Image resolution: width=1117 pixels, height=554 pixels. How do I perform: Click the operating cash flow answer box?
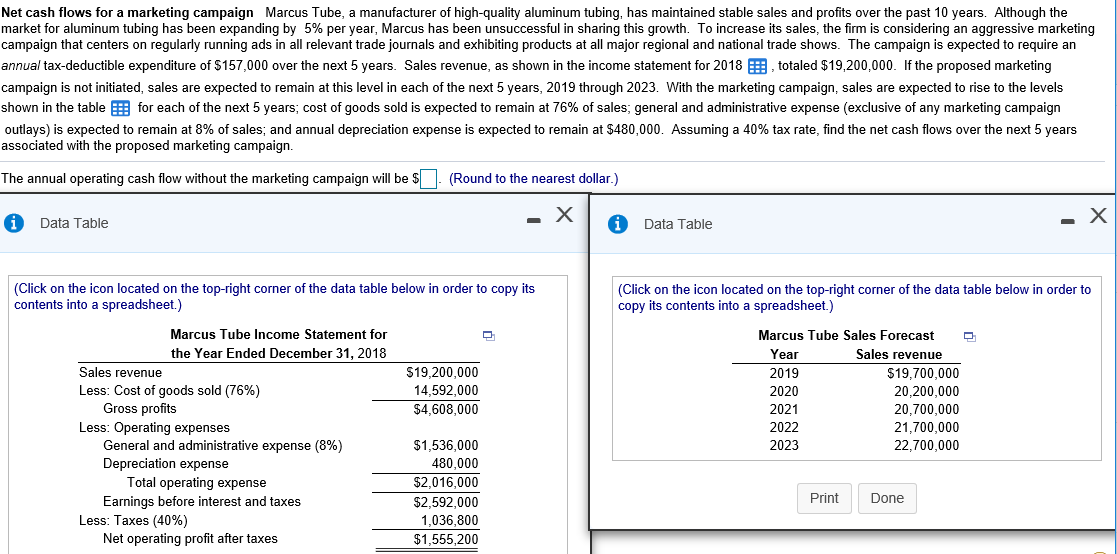tap(427, 179)
